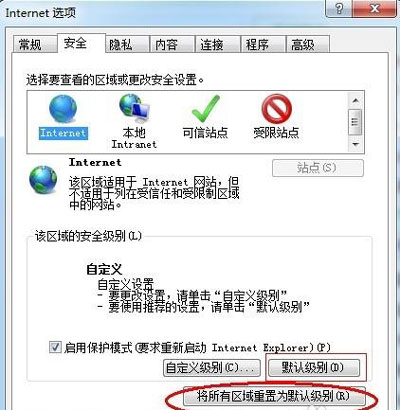Click the Internet globe beside zone description
The height and width of the screenshot is (410, 400).
[x=43, y=180]
